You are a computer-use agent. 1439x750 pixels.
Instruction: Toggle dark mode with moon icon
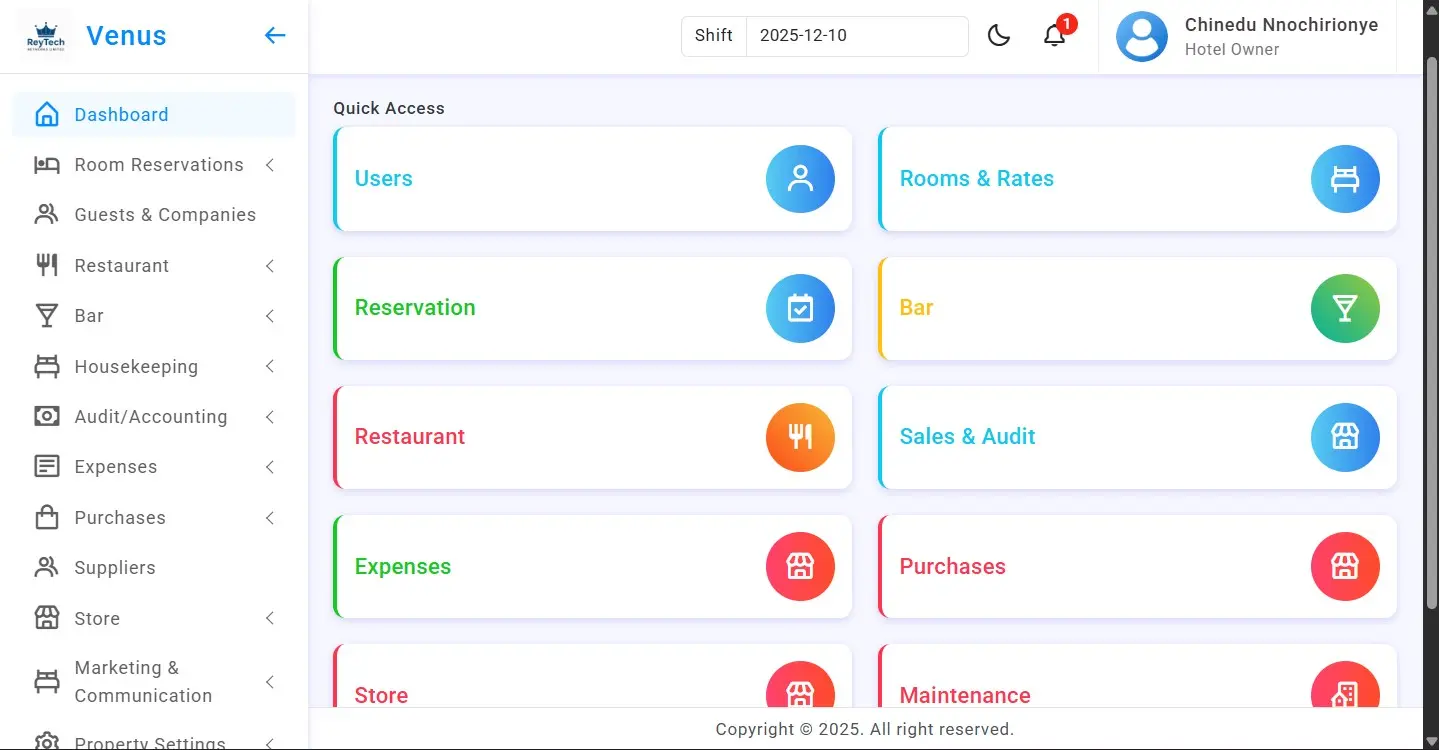pos(998,36)
